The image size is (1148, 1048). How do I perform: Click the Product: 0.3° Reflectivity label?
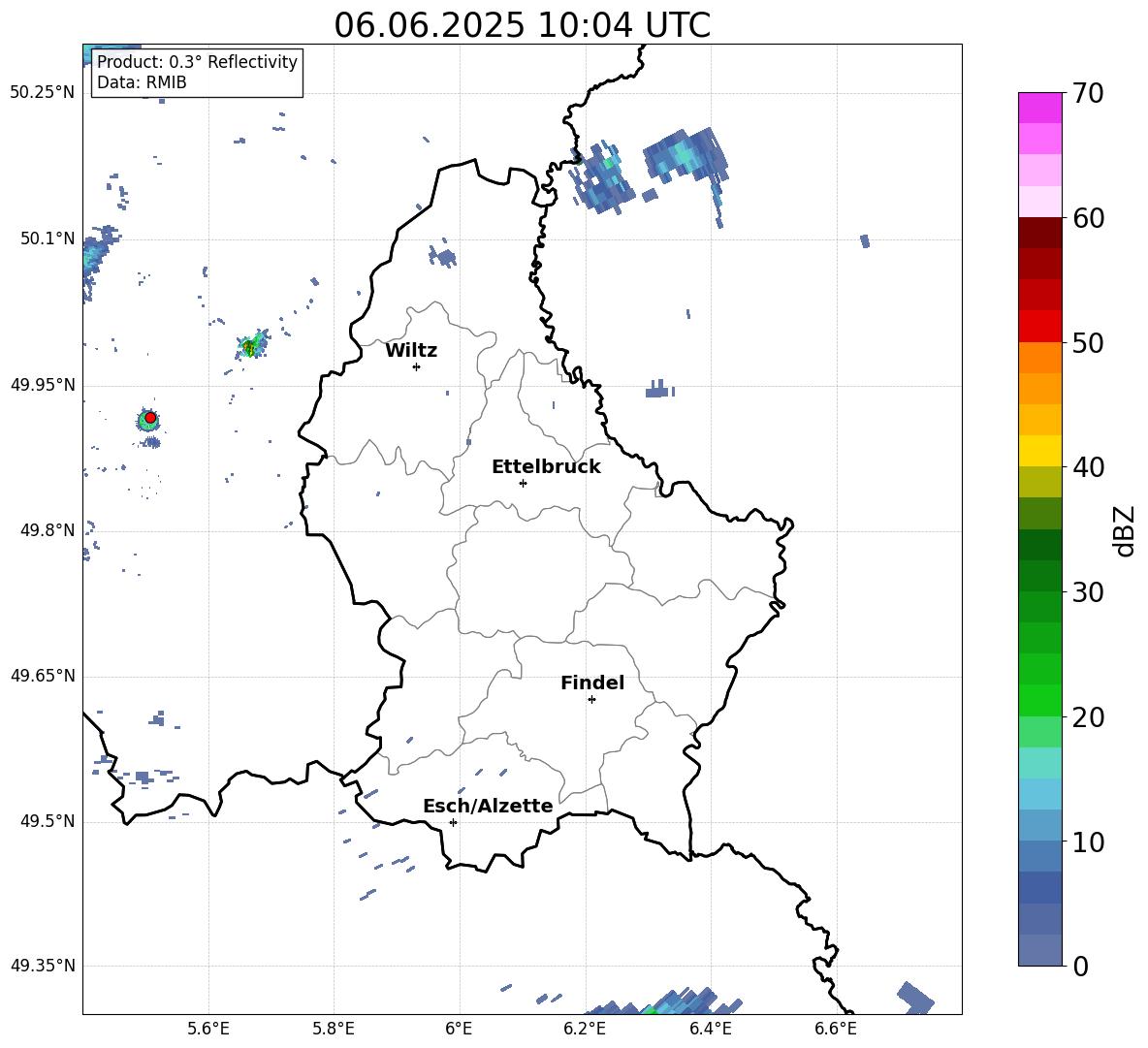tap(197, 62)
